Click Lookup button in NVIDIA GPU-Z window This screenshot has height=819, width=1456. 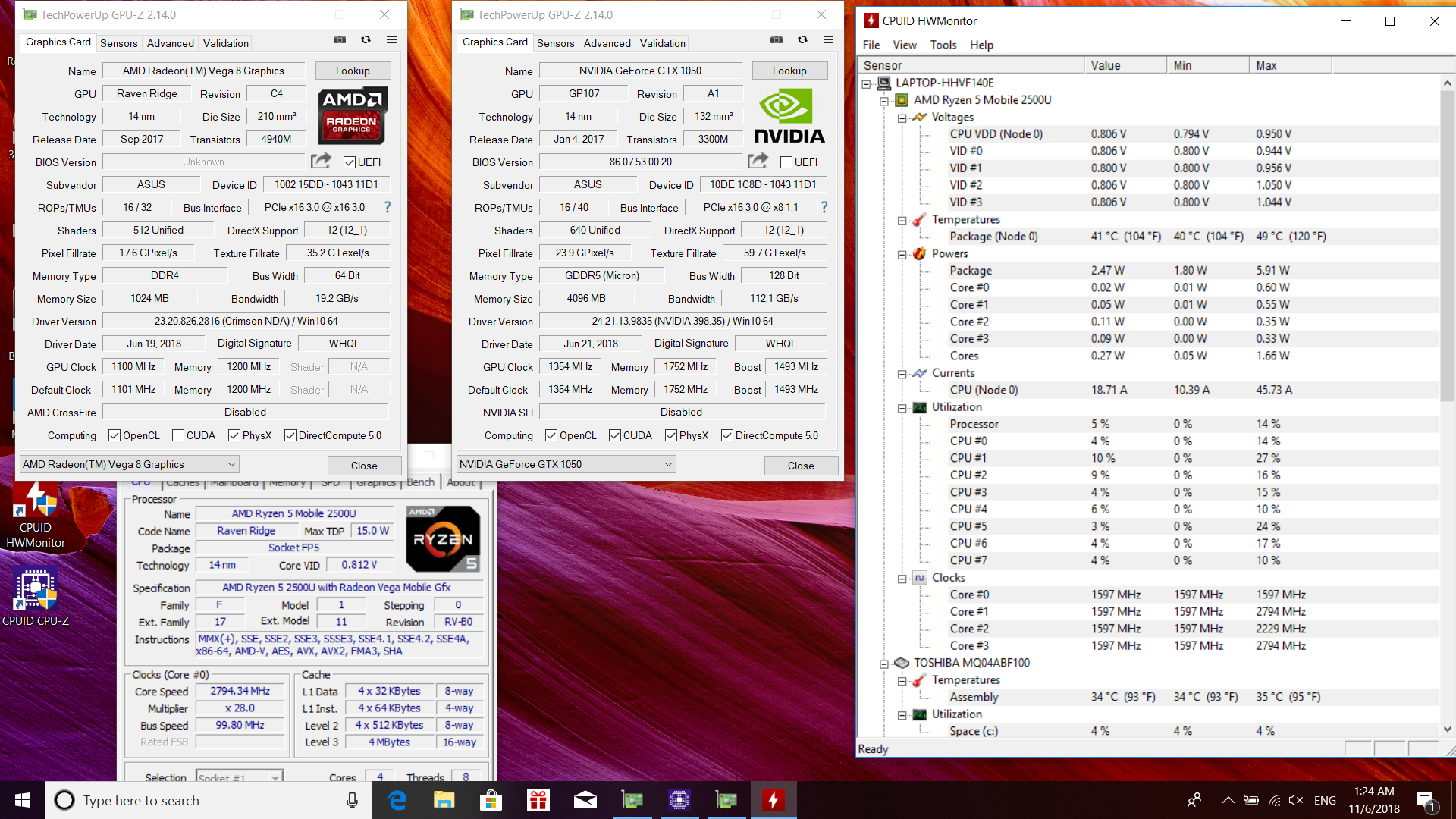pyautogui.click(x=789, y=71)
